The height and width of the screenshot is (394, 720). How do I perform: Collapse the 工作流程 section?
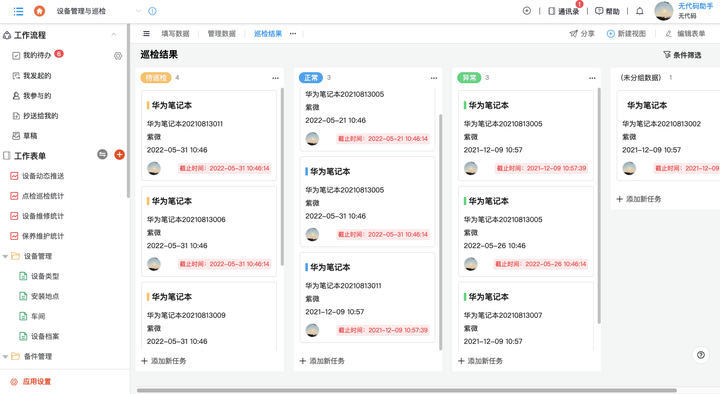114,35
